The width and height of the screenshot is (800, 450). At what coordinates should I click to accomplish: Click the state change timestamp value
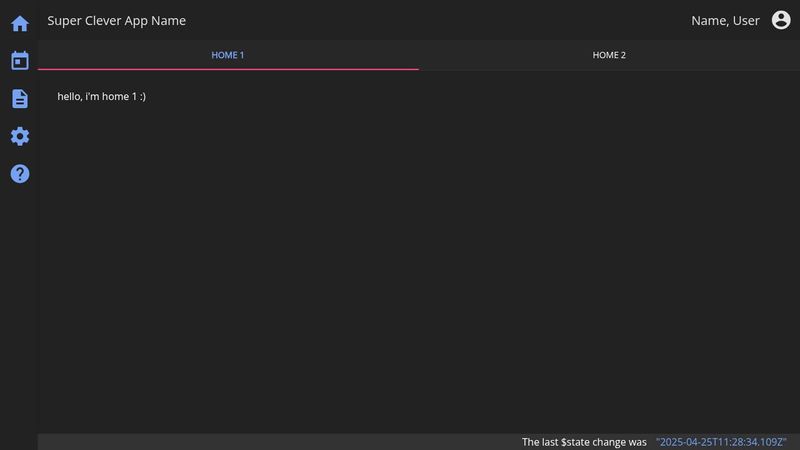pos(721,442)
